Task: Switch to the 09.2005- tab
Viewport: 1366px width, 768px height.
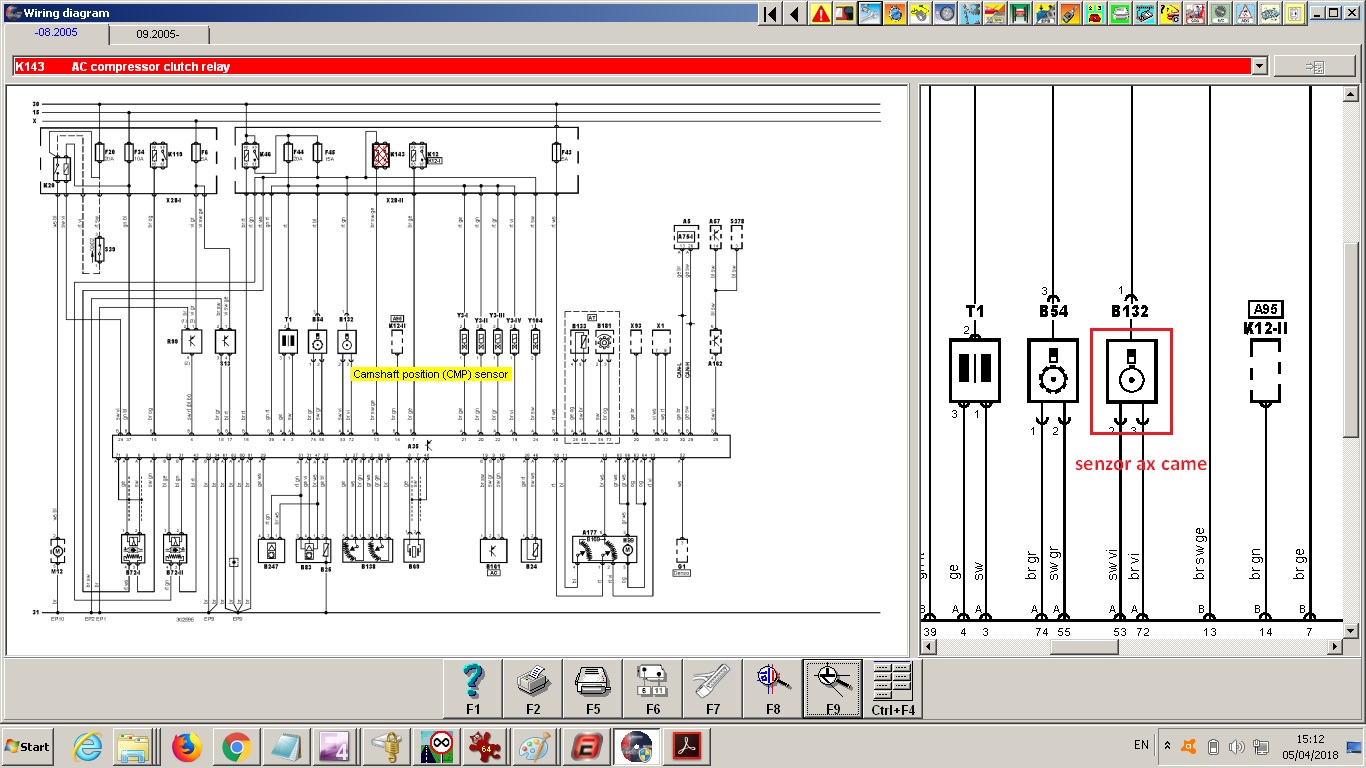Action: click(159, 34)
